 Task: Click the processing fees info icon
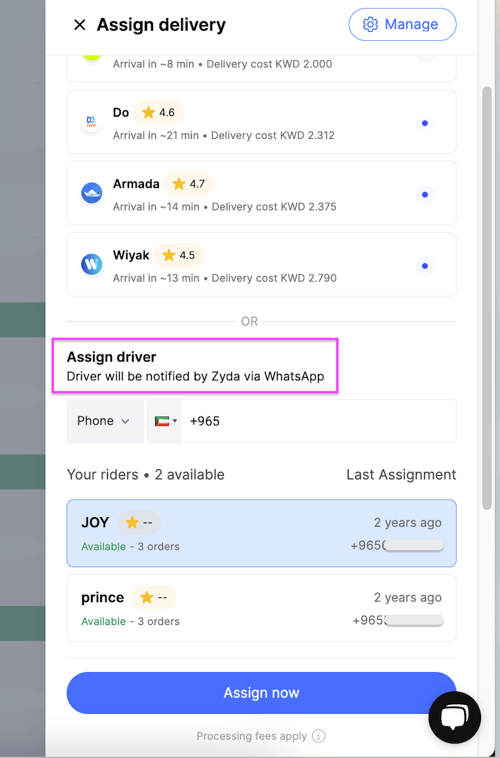pyautogui.click(x=319, y=736)
